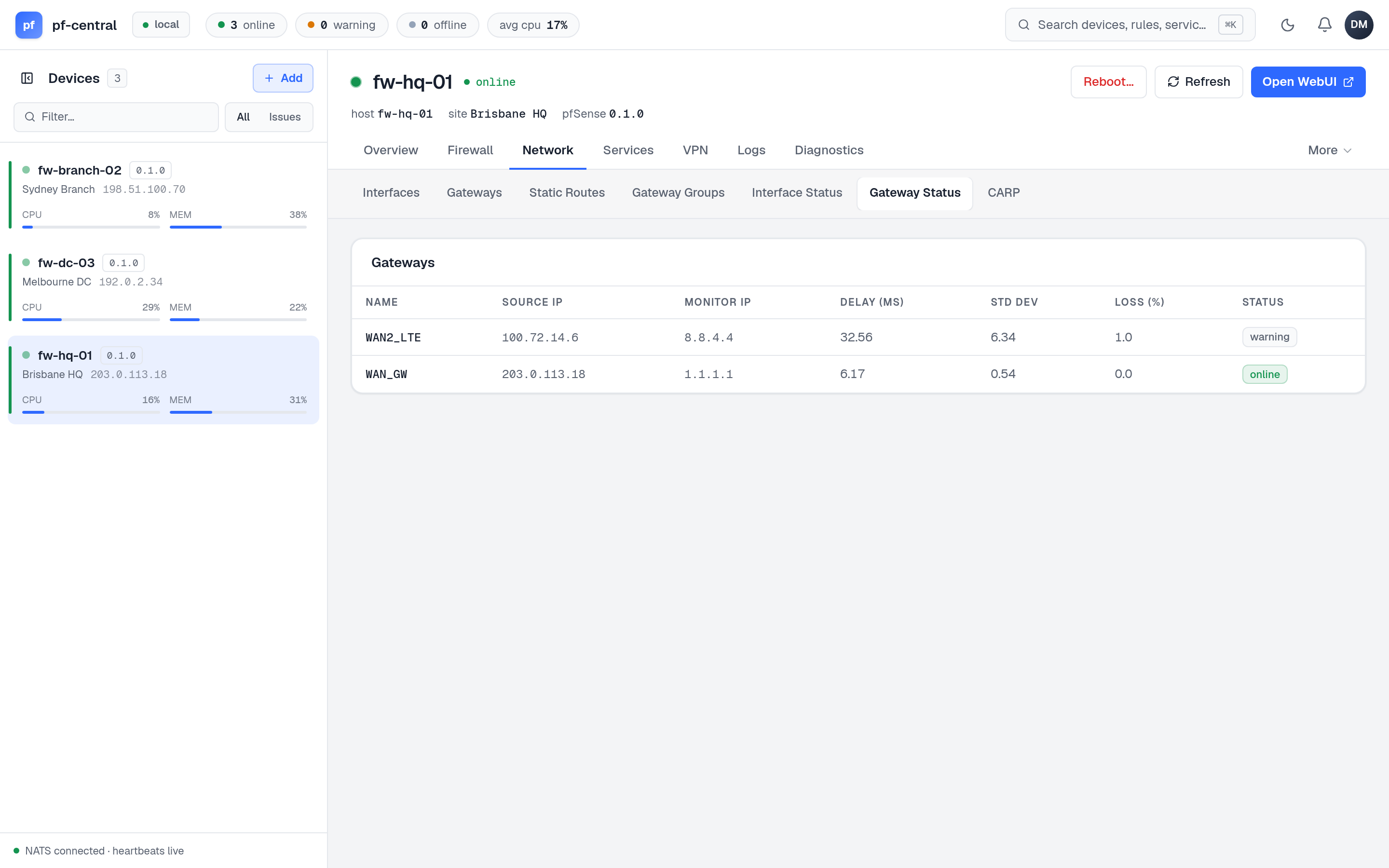Screen dimensions: 1389x868
Task: Select the Issues devices filter
Action: point(285,117)
